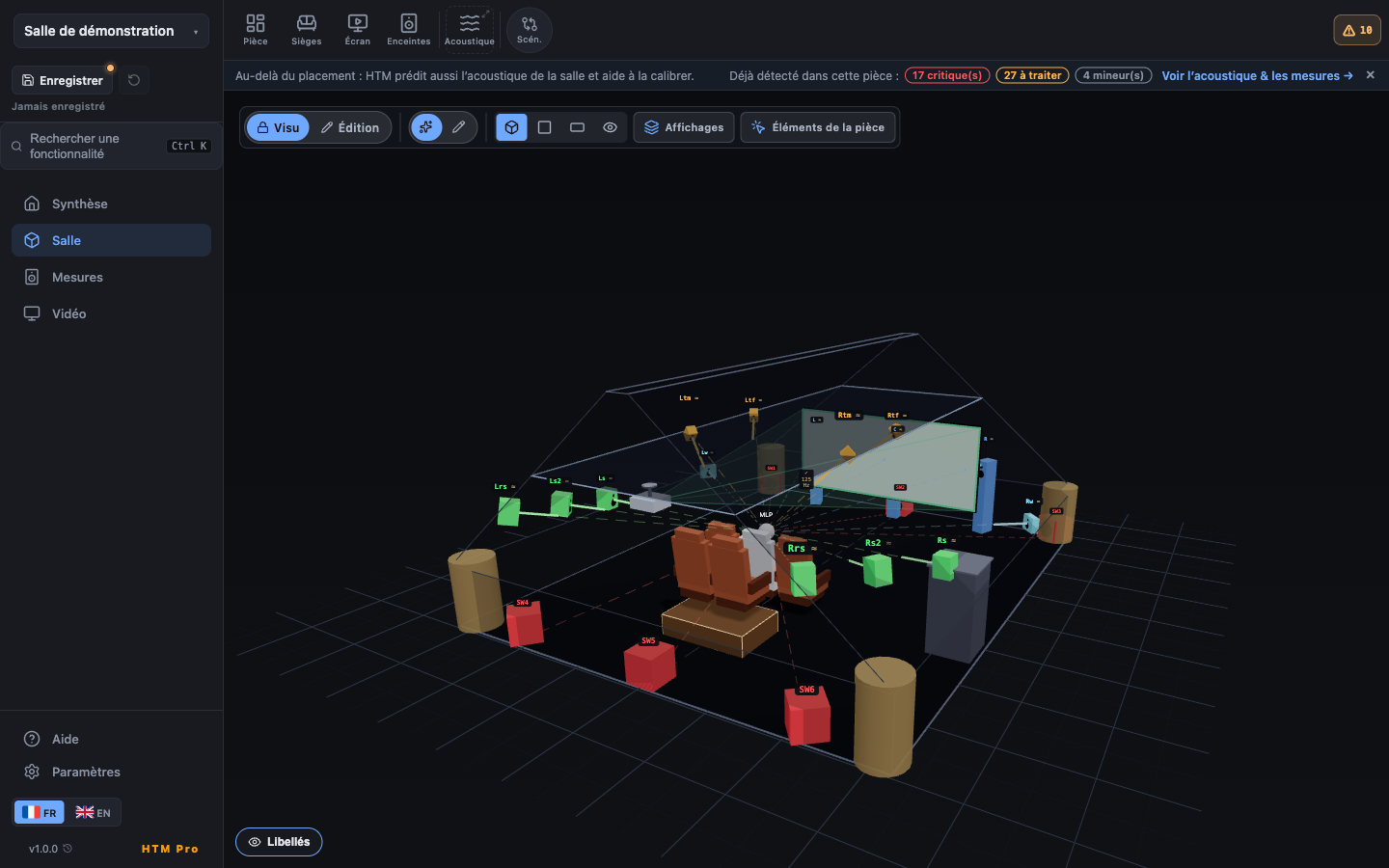Follow Voir l'acoustique & les mesures link

click(x=1257, y=75)
